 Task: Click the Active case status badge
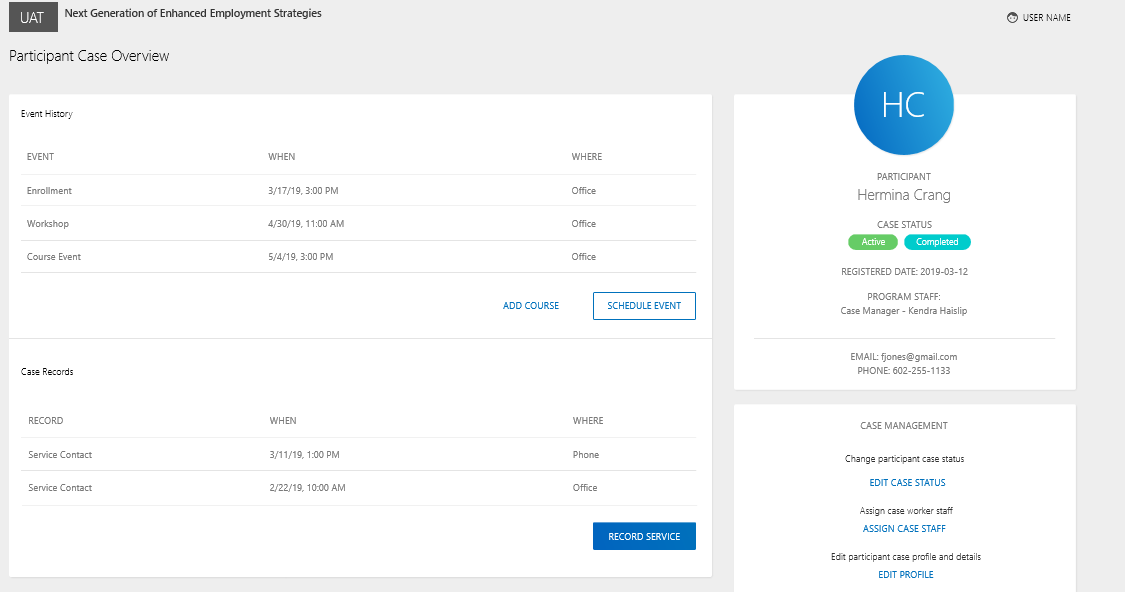tap(873, 242)
